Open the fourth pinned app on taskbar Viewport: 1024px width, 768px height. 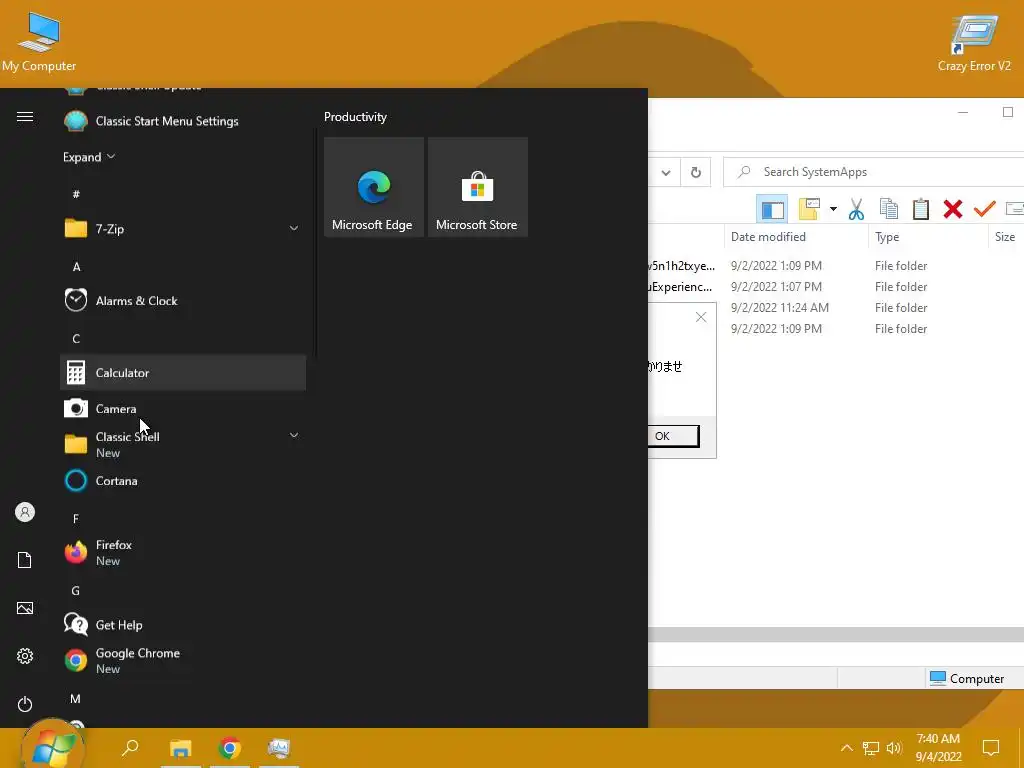(x=279, y=748)
